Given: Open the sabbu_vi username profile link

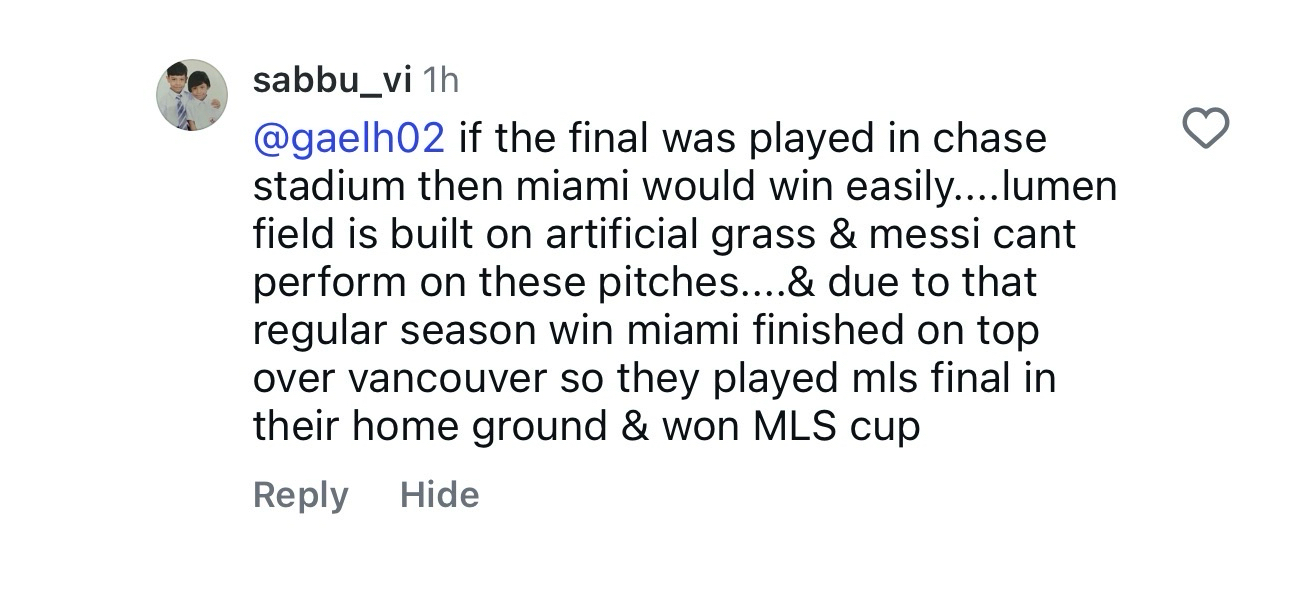Looking at the screenshot, I should (x=332, y=80).
